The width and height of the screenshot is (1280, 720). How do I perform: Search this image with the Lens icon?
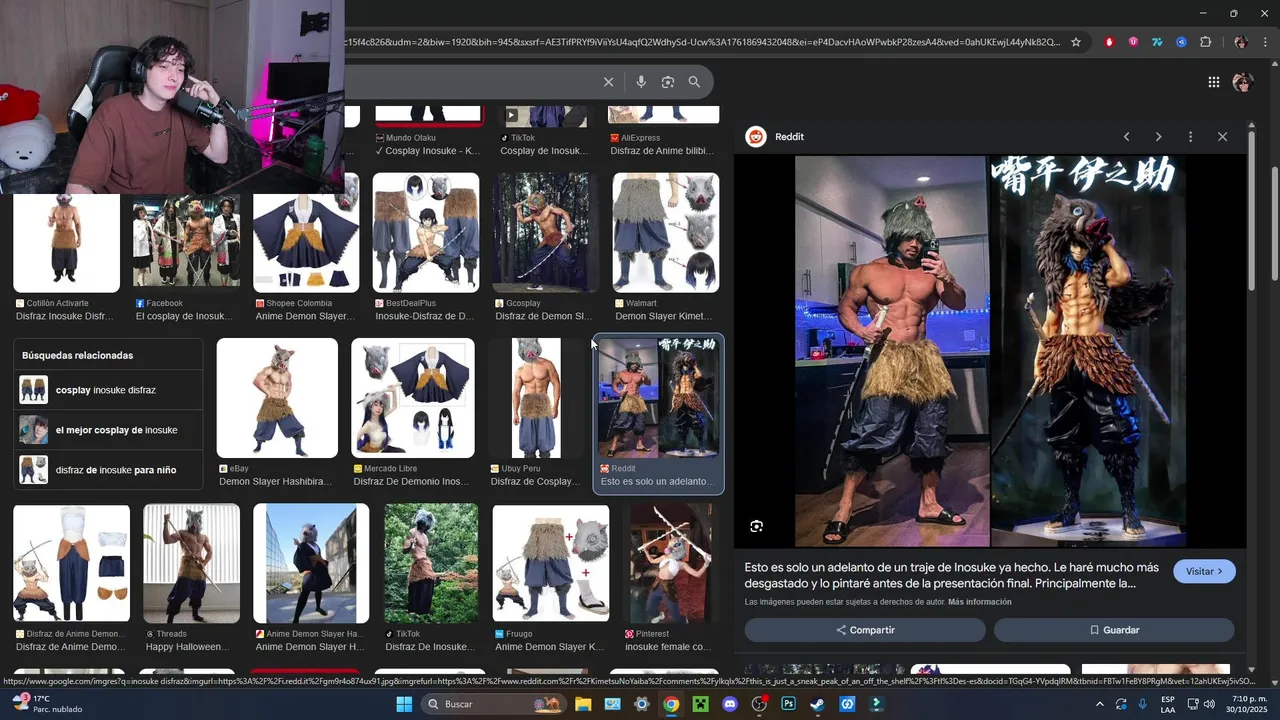pyautogui.click(x=757, y=526)
